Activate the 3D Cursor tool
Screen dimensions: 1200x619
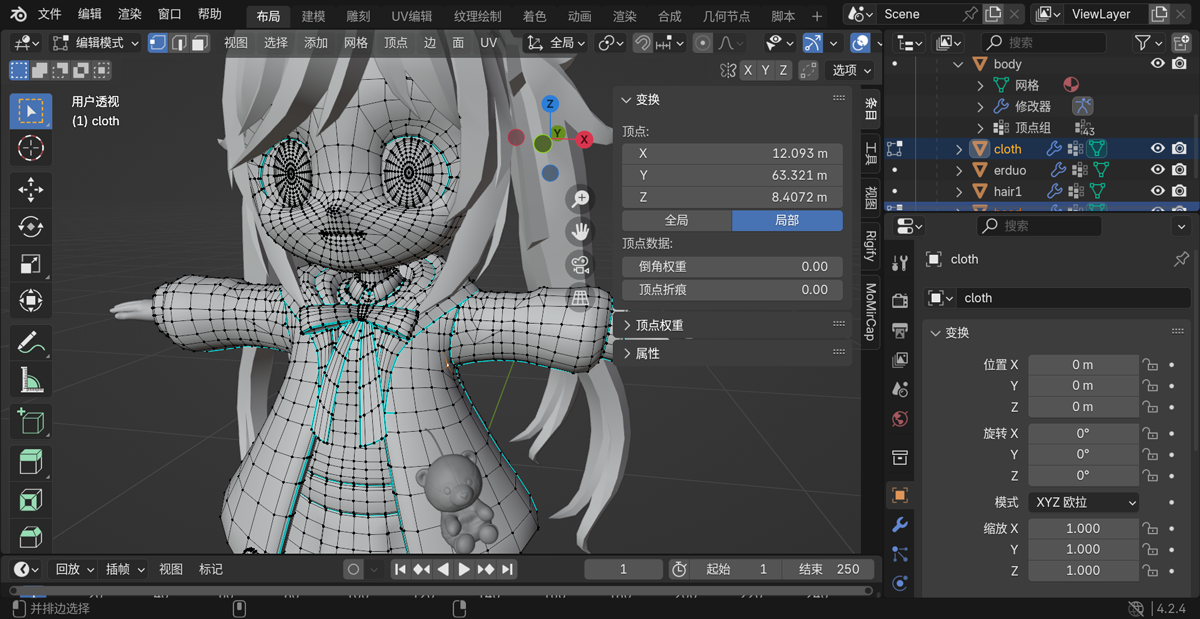pyautogui.click(x=31, y=148)
